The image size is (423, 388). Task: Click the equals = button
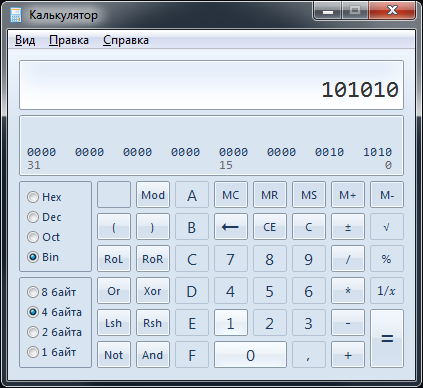tap(387, 339)
